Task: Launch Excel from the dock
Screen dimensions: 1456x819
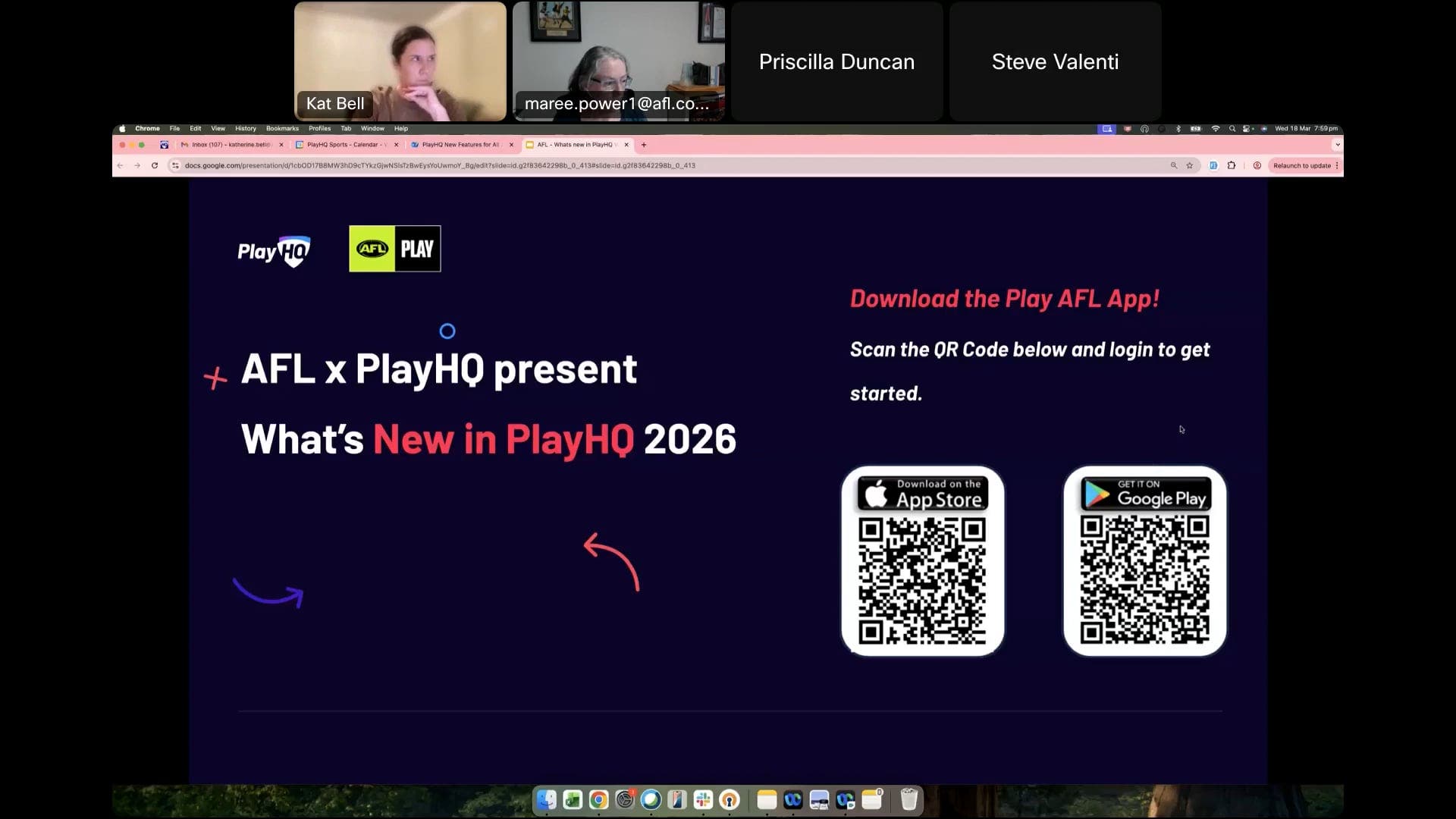Action: click(x=573, y=799)
